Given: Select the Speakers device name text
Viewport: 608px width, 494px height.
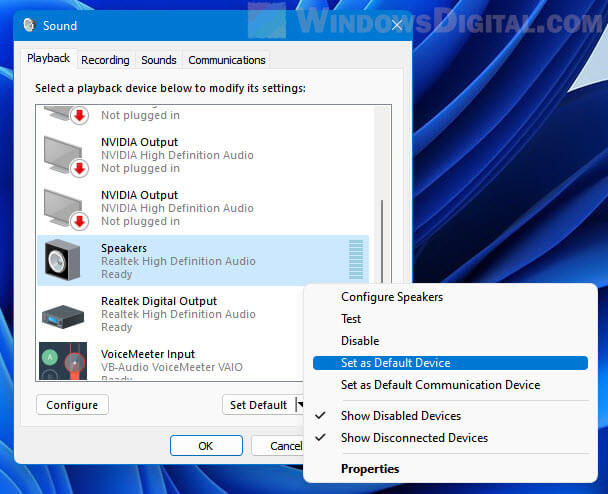Looking at the screenshot, I should [x=124, y=248].
